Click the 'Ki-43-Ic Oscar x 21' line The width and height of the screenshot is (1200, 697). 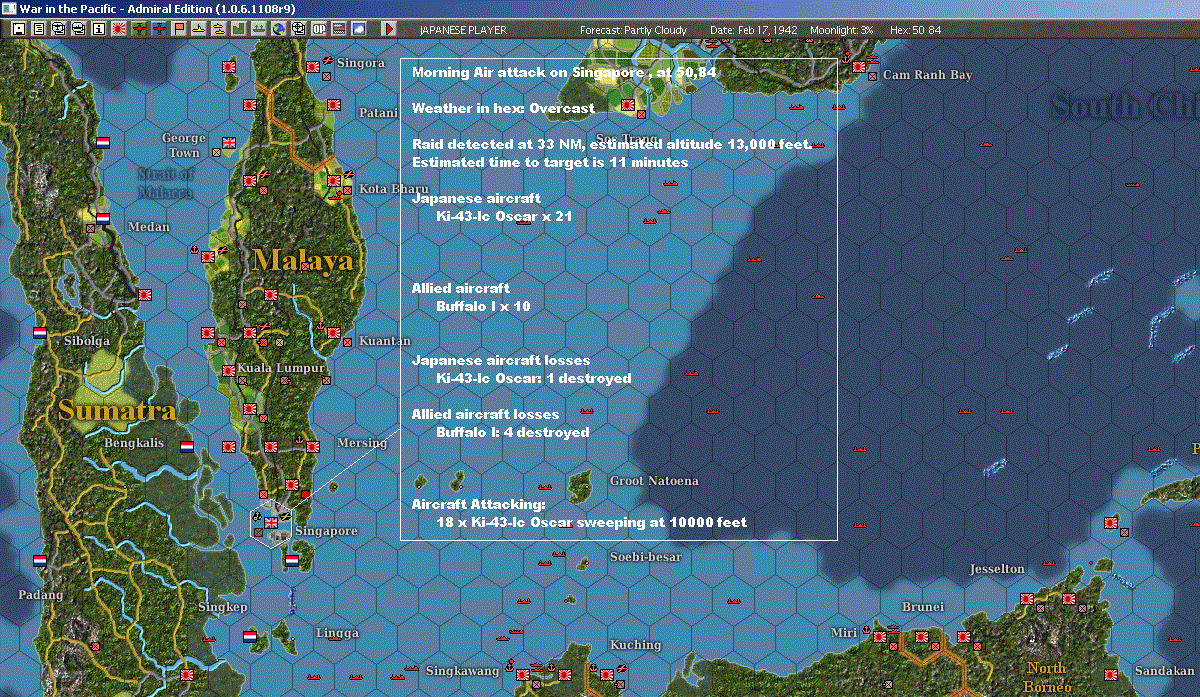click(x=504, y=216)
